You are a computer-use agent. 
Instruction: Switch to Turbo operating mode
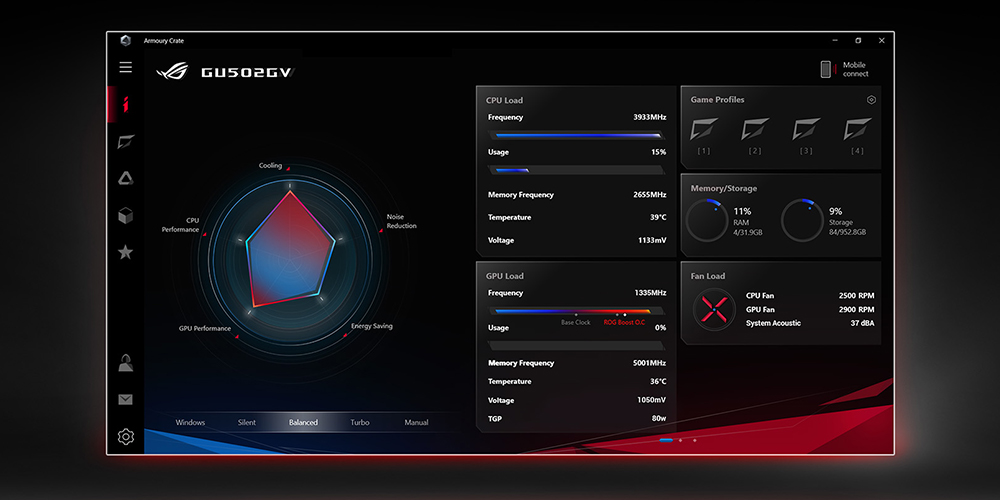tap(360, 422)
